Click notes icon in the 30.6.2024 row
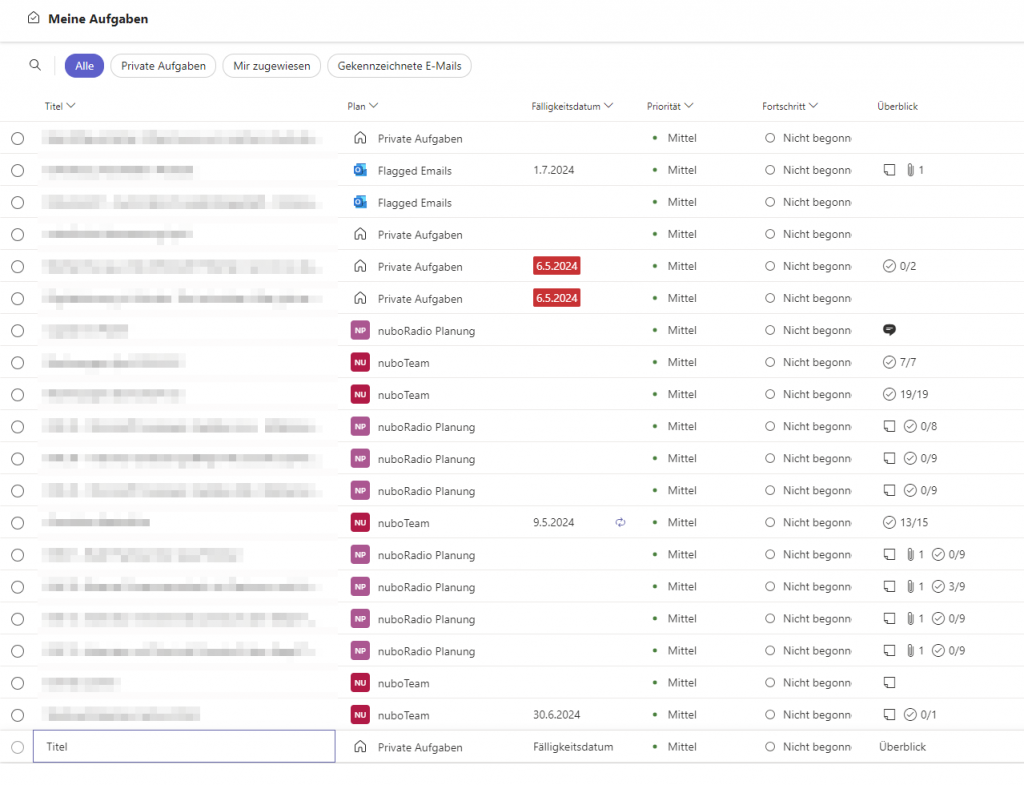Viewport: 1024px width, 785px height. pos(889,714)
